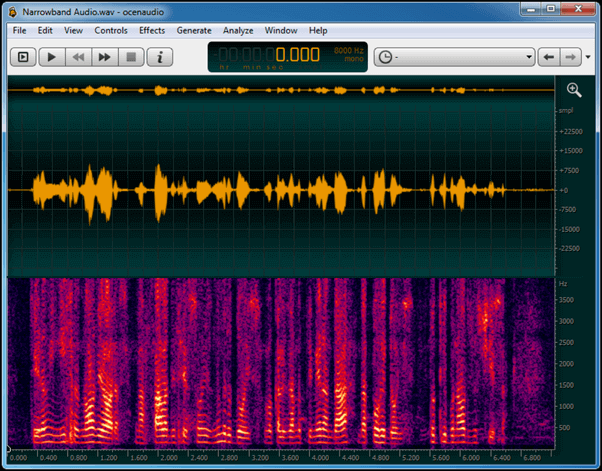Navigate forward with the right arrow button
The image size is (602, 471).
572,57
